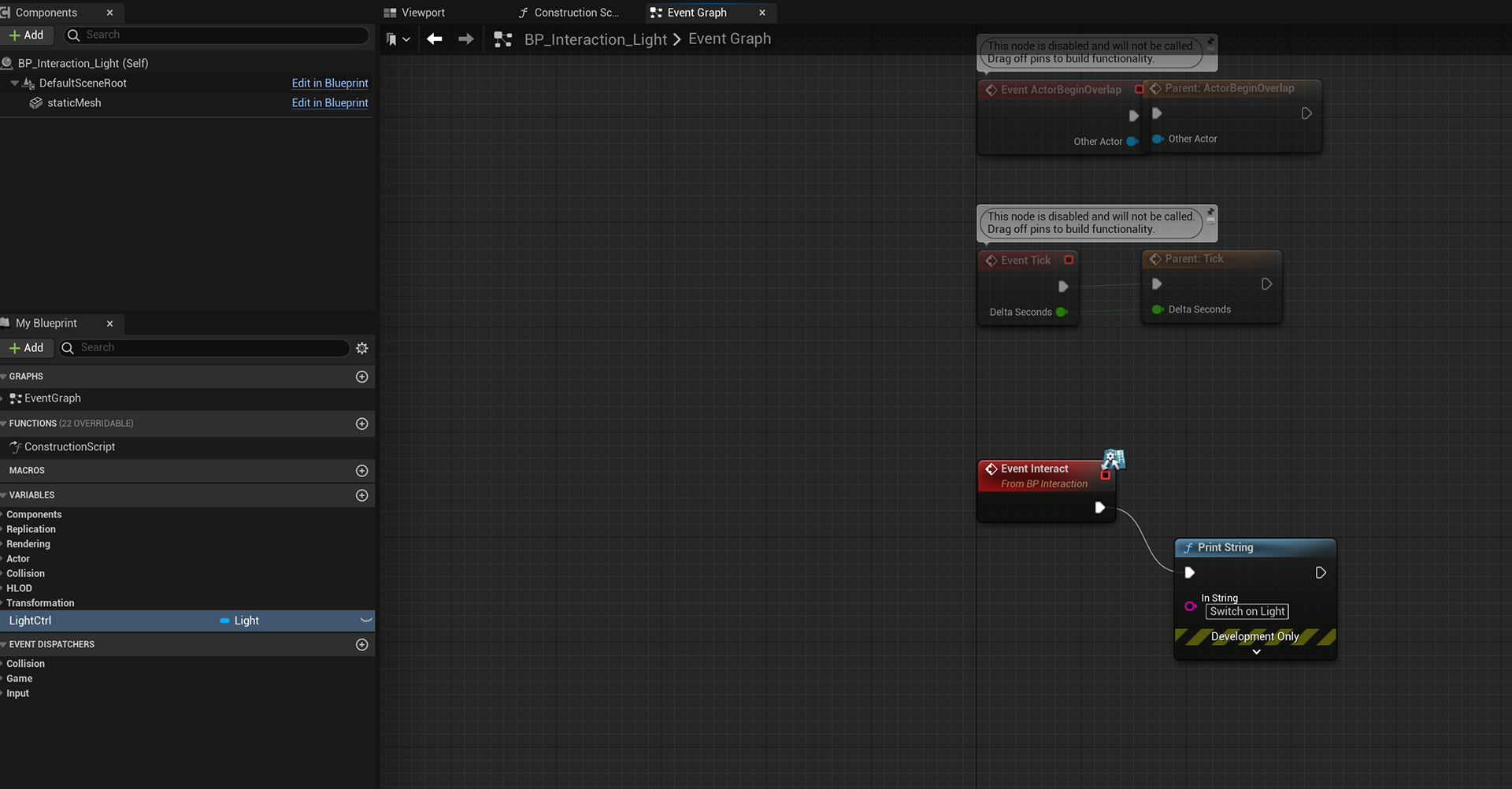The width and height of the screenshot is (1512, 789).
Task: Click the blueprint graph icon in breadcrumb
Action: 503,39
